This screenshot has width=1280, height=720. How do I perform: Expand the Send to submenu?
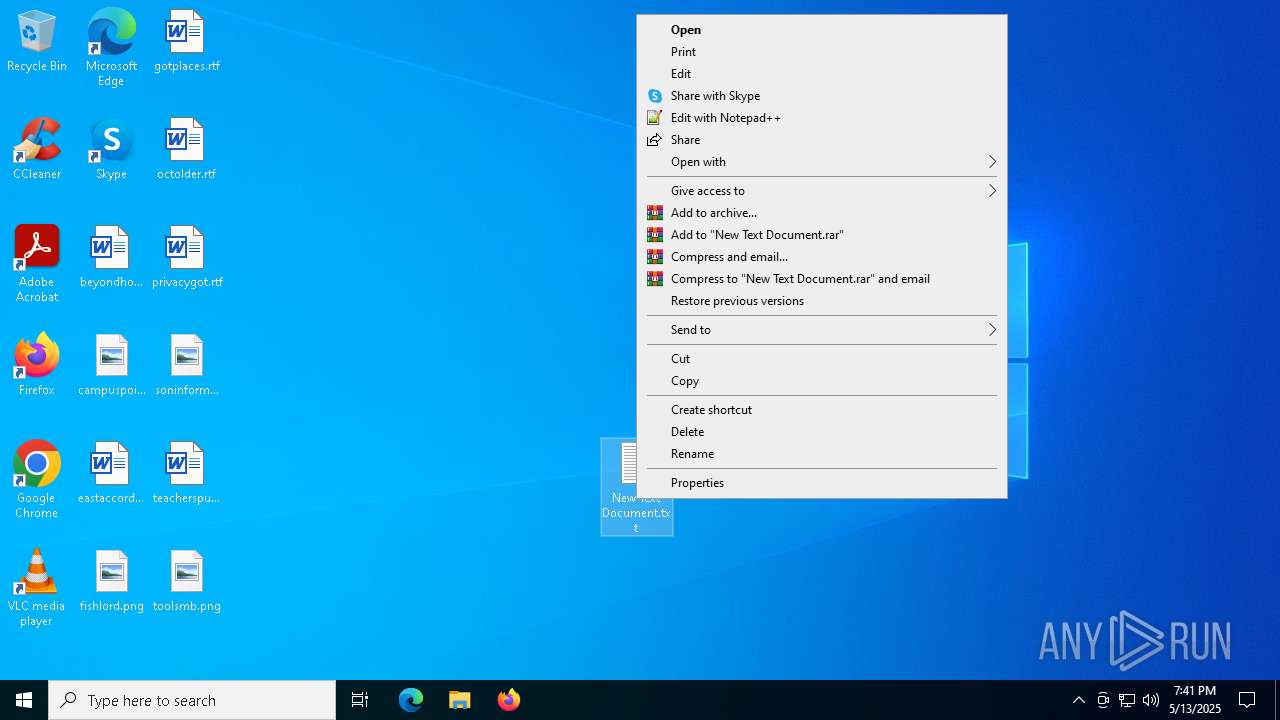click(x=822, y=330)
